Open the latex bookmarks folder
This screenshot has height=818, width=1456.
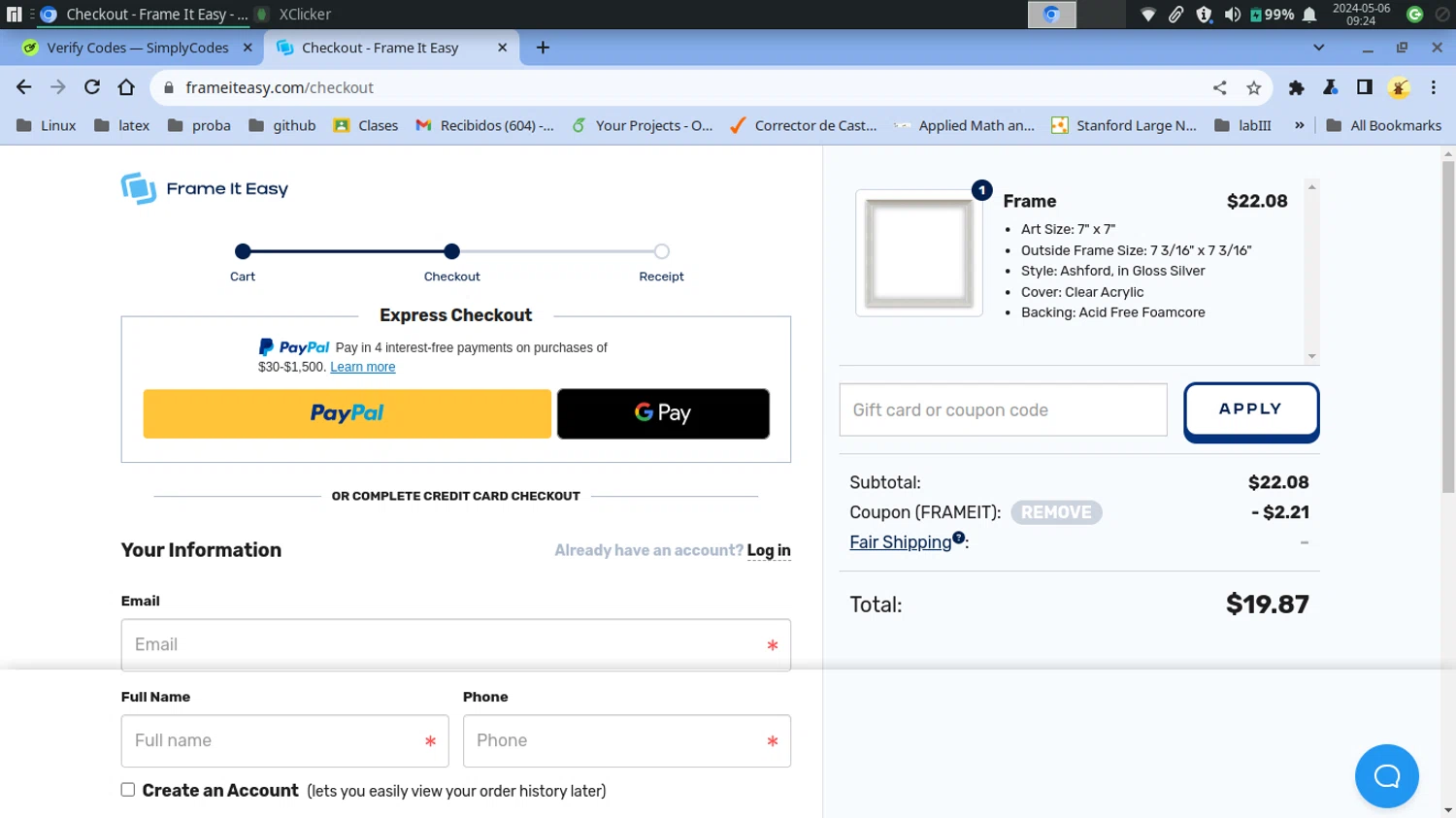[122, 125]
